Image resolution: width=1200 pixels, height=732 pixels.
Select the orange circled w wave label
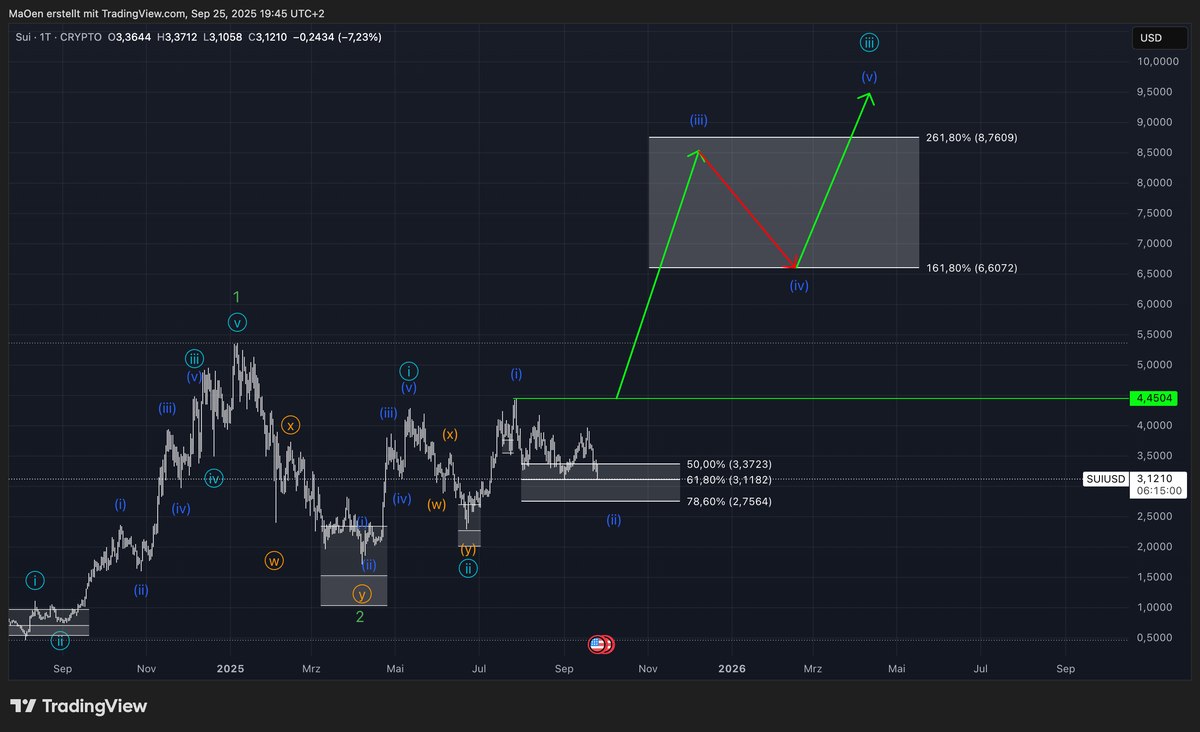274,561
